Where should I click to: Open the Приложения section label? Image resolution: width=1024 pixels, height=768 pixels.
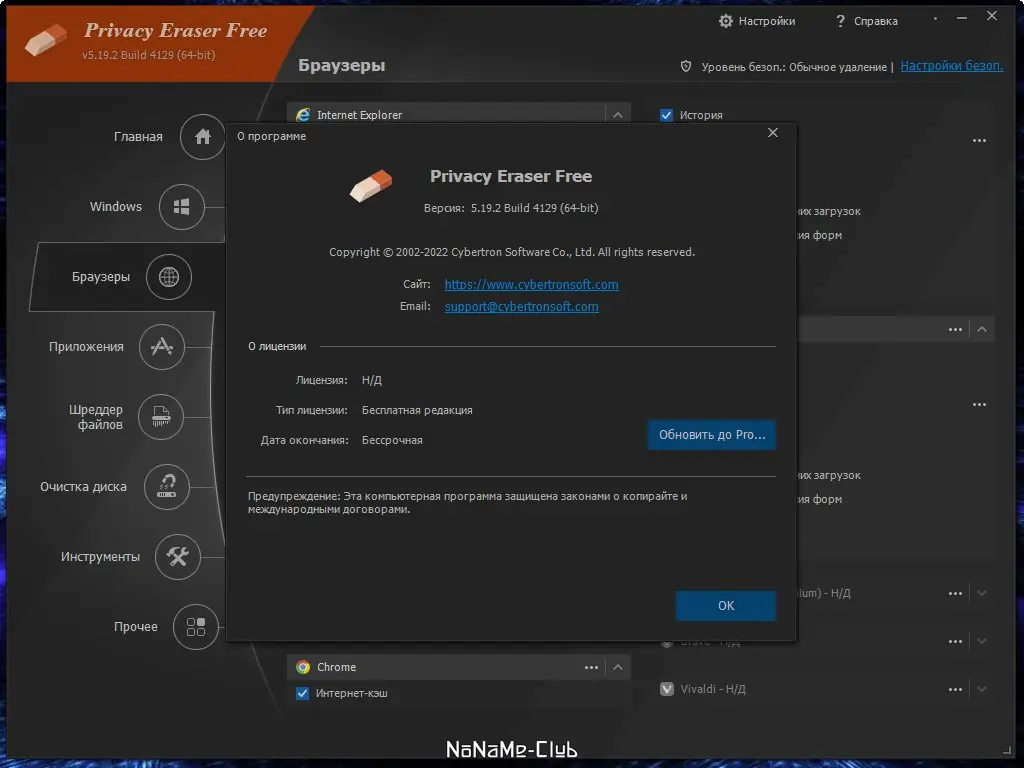click(x=86, y=347)
